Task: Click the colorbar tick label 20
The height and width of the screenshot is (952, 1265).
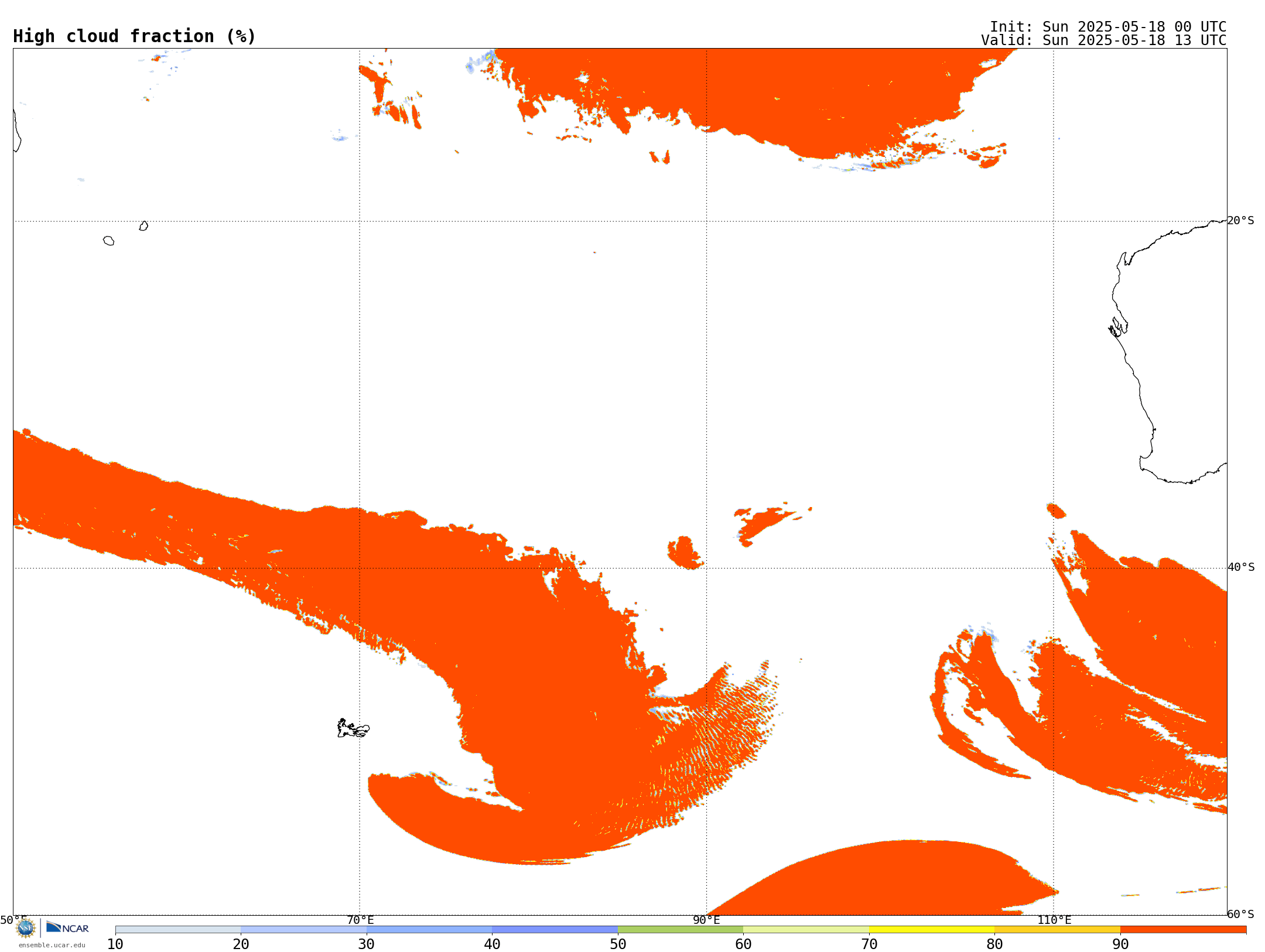Action: 241,944
